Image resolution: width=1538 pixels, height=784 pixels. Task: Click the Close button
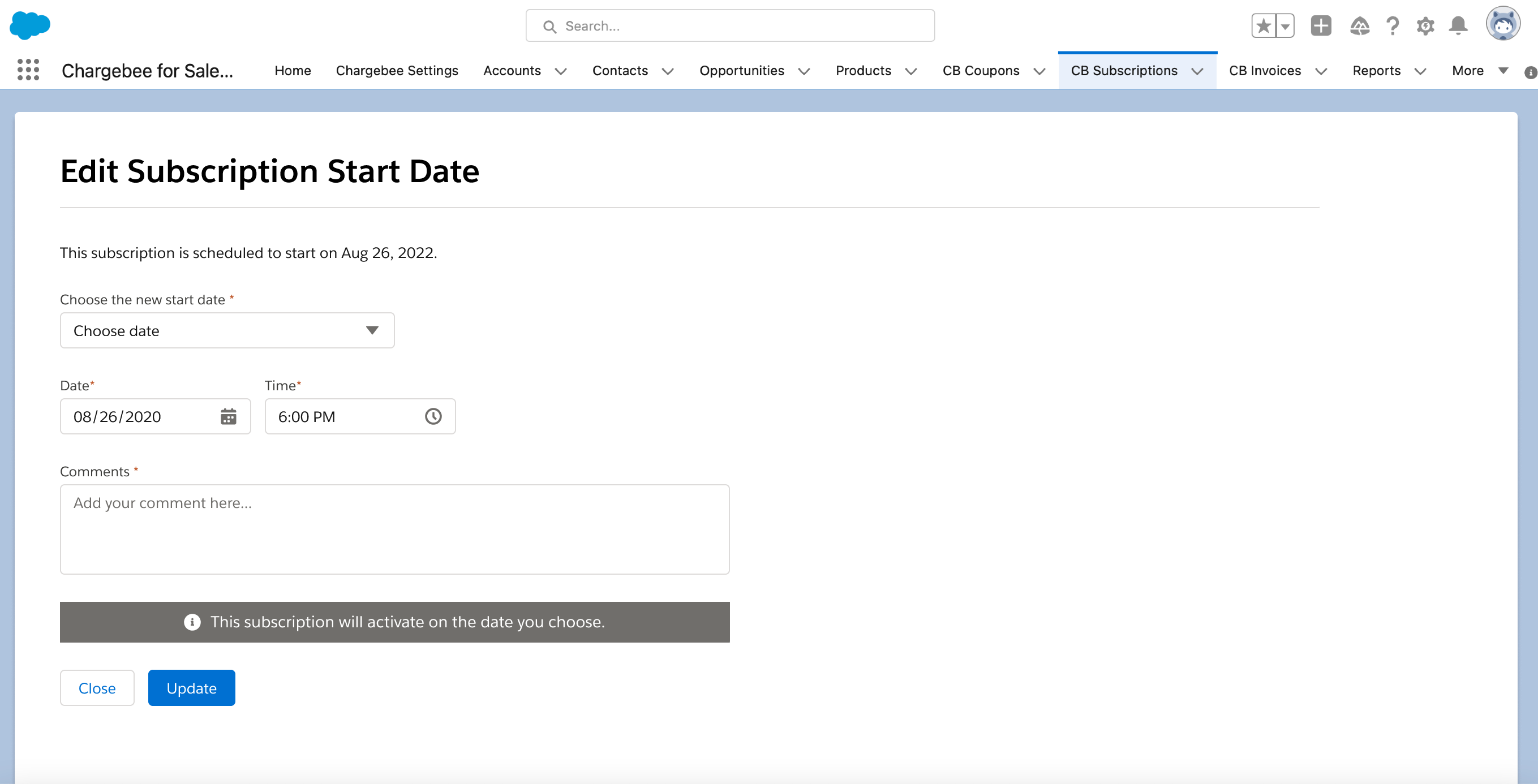tap(97, 688)
